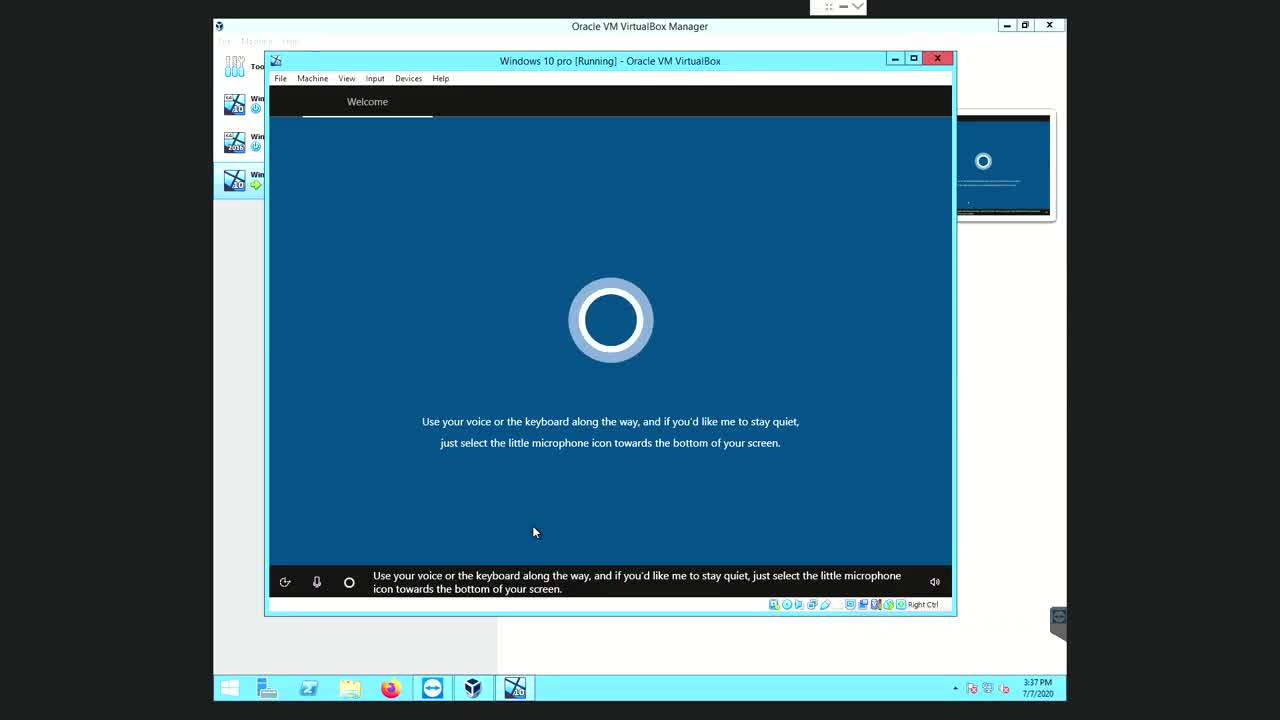Image resolution: width=1280 pixels, height=720 pixels.
Task: Open the TeamViewer side panel tab at right edge
Action: coord(1058,621)
